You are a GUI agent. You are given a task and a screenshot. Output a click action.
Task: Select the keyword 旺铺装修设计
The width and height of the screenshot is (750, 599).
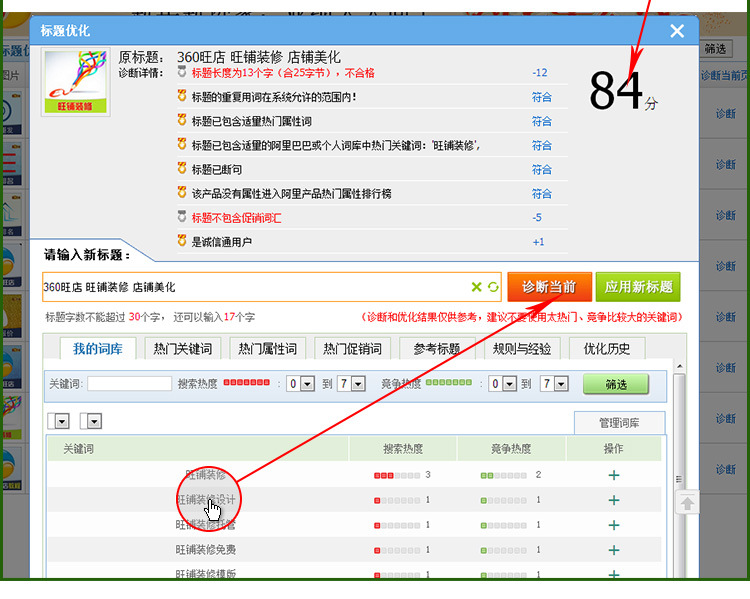pos(206,500)
